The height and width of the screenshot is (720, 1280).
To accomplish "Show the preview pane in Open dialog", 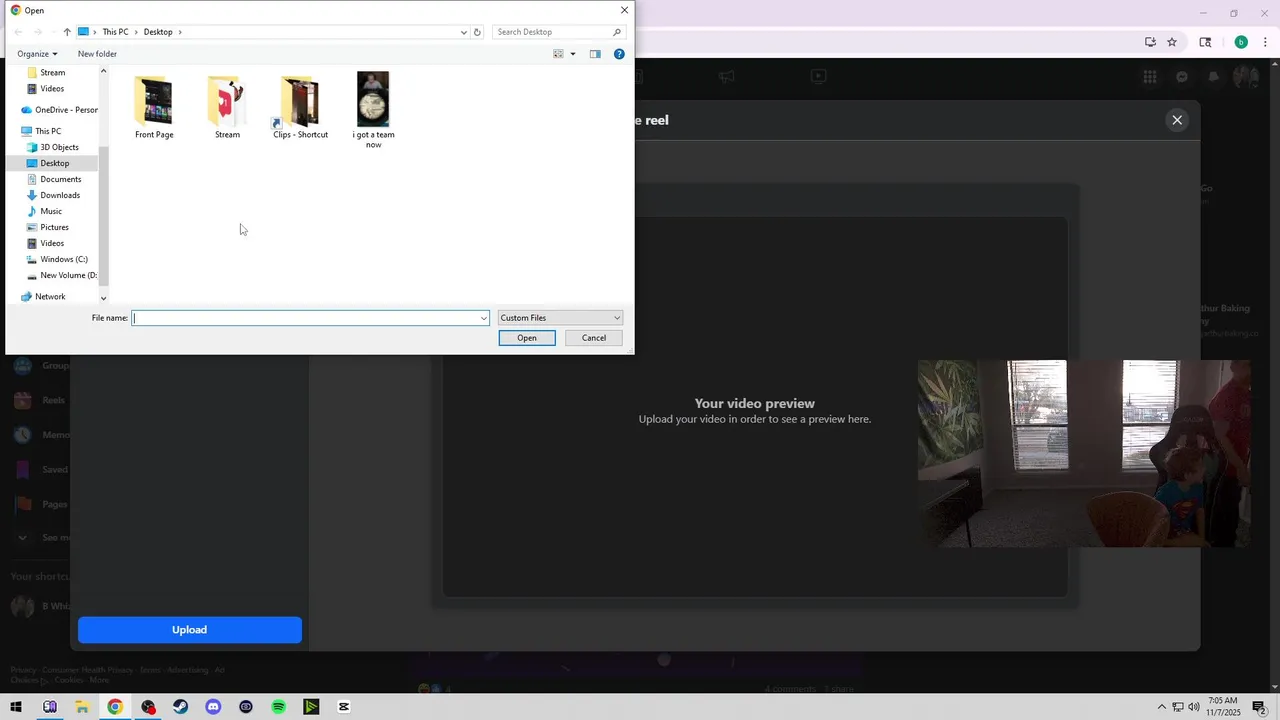I will point(595,54).
